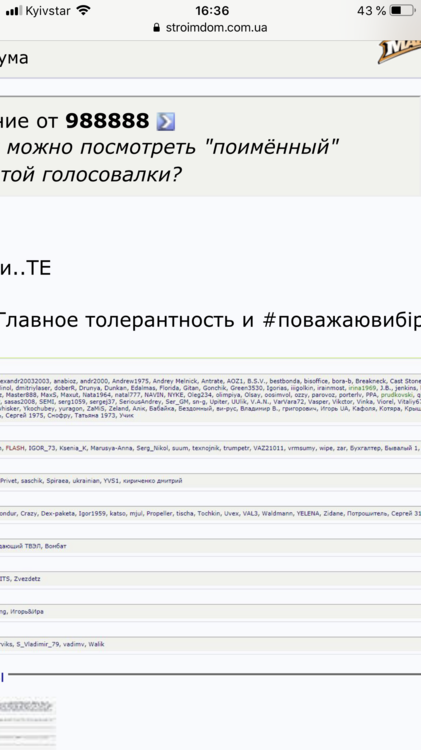Open voter profile Tochkin
Viewport: 421px width, 750px height.
[x=209, y=513]
